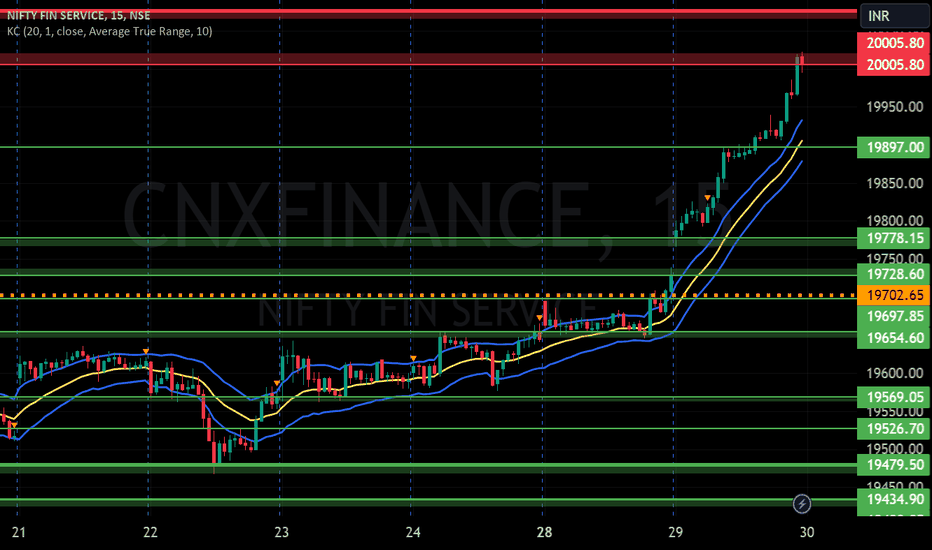Click the 19697.85 green price label
This screenshot has width=932, height=550.
pos(894,316)
